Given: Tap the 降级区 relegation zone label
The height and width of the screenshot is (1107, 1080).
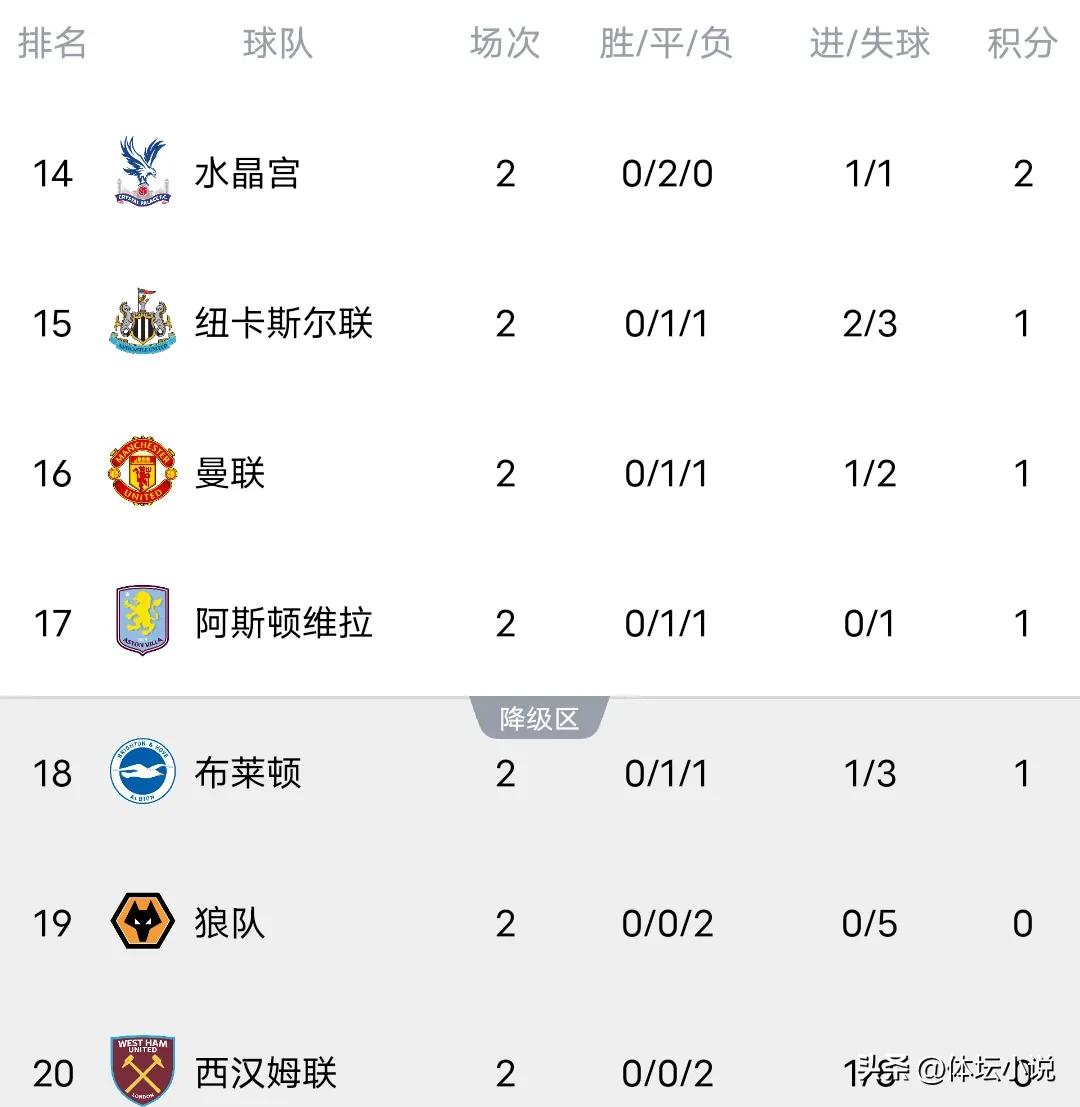Looking at the screenshot, I should pyautogui.click(x=539, y=719).
